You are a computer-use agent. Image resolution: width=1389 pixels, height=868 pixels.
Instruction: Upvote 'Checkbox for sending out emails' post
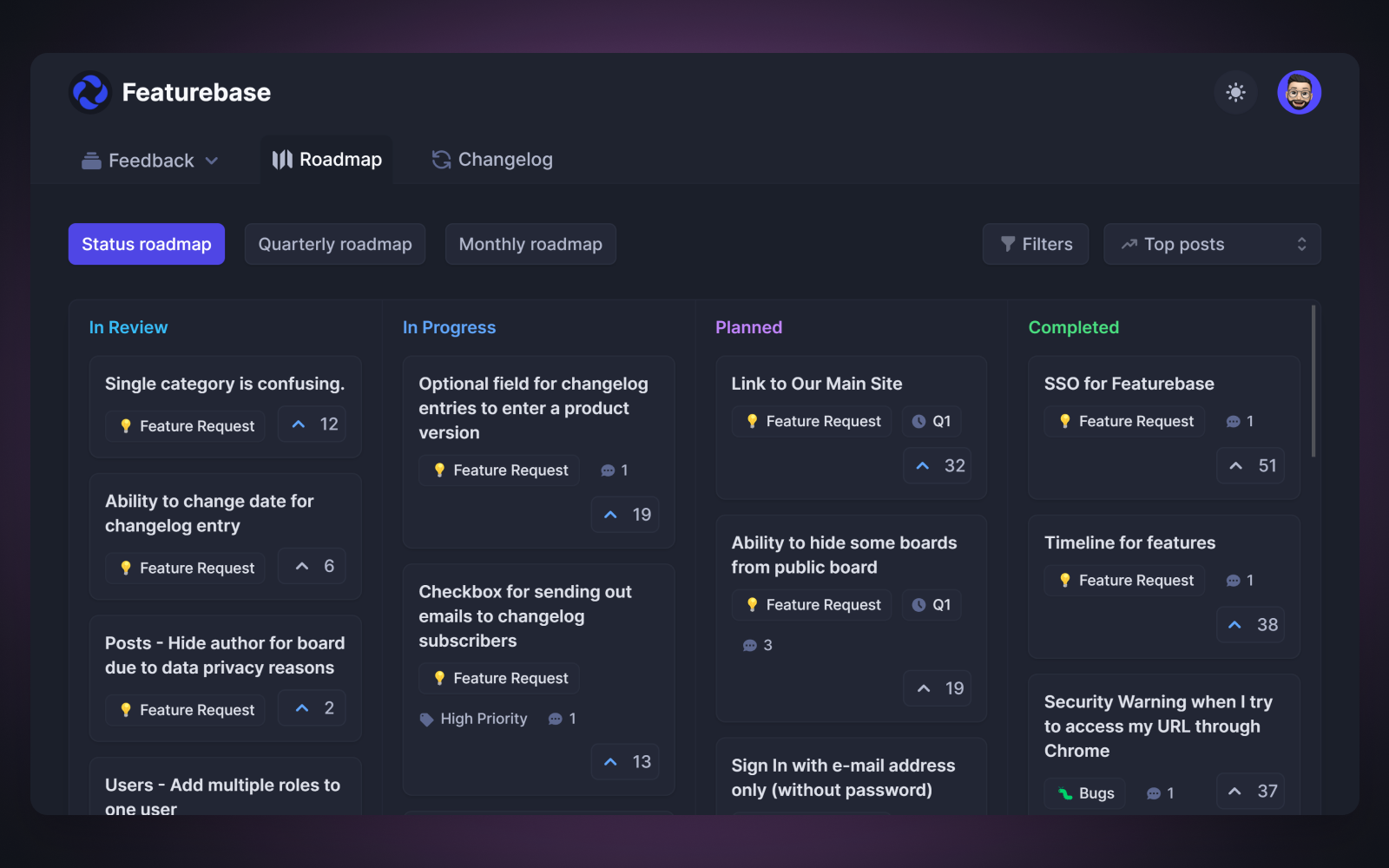(625, 762)
